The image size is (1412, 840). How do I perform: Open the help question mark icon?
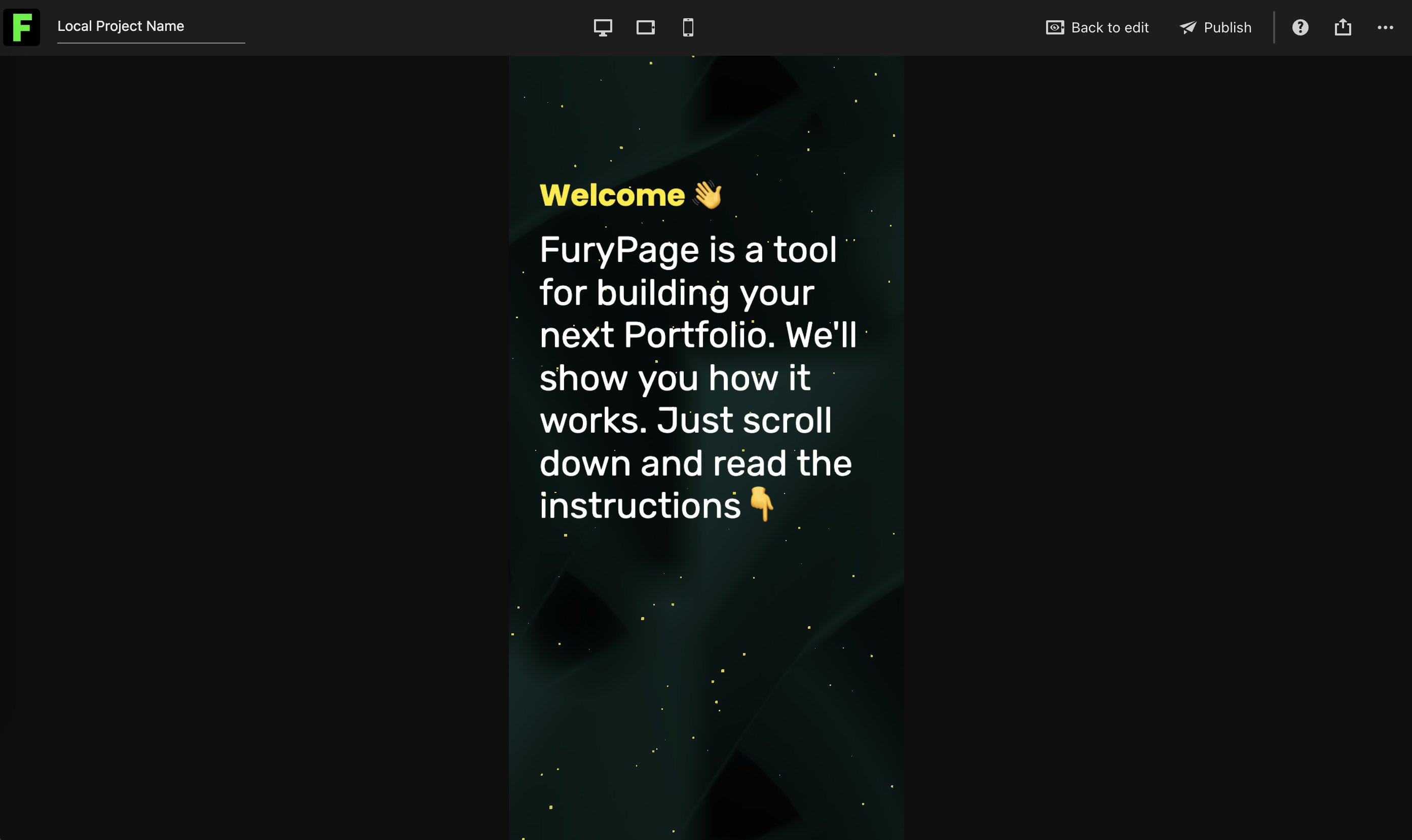coord(1300,27)
